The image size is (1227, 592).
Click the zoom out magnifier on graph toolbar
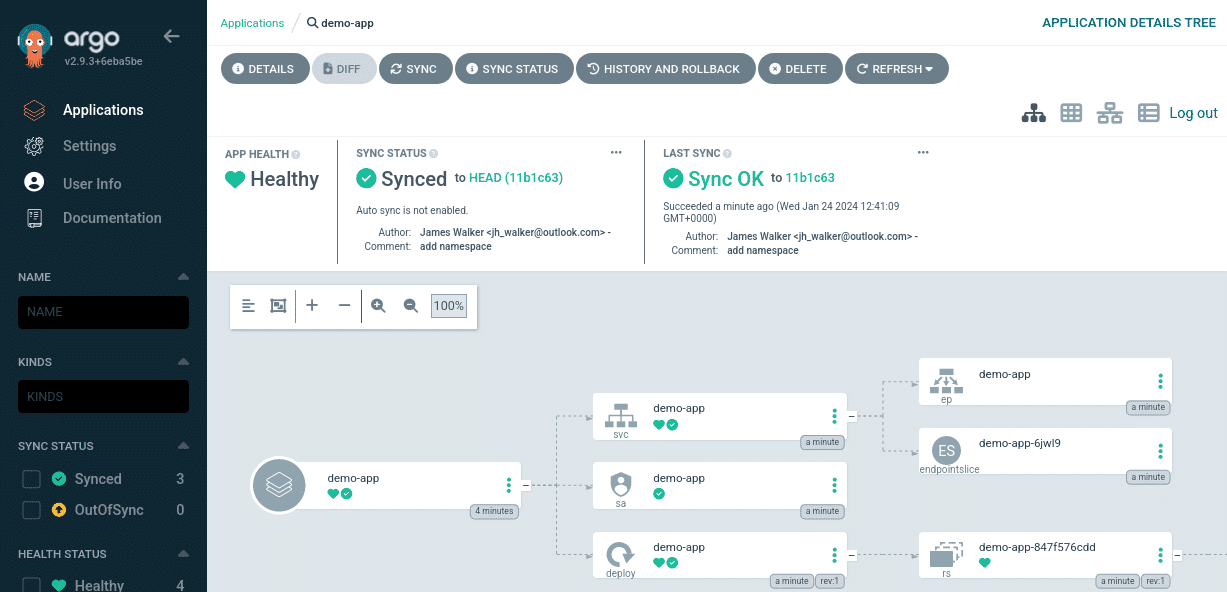pos(410,305)
